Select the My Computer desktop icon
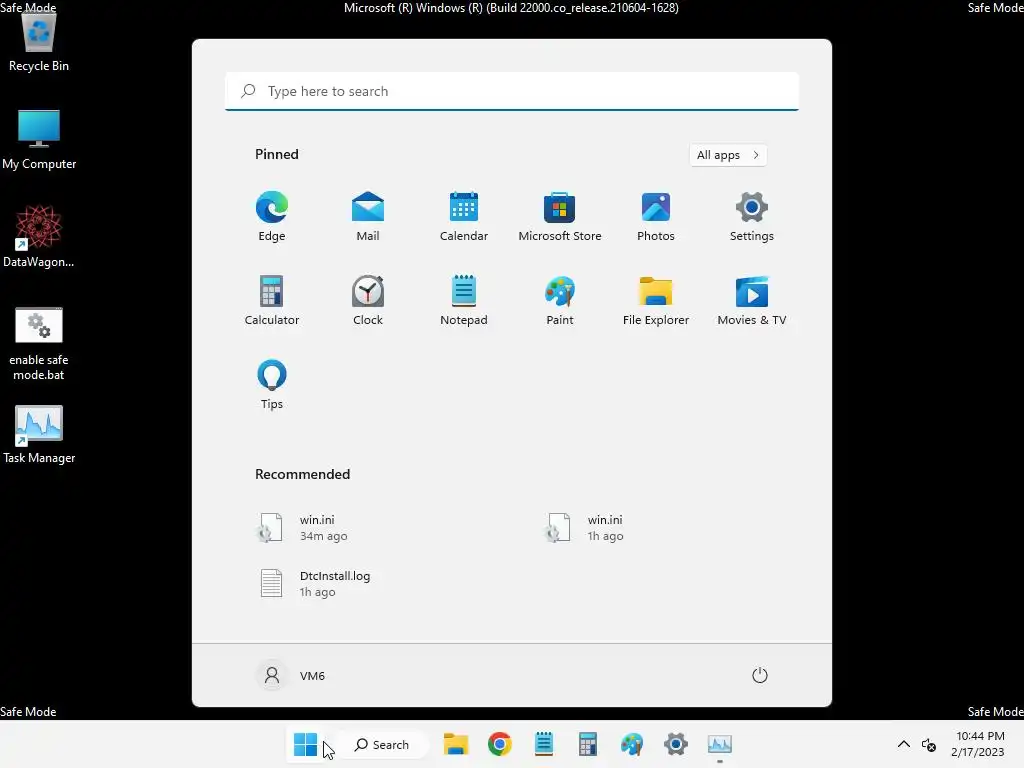The height and width of the screenshot is (768, 1024). 39,140
